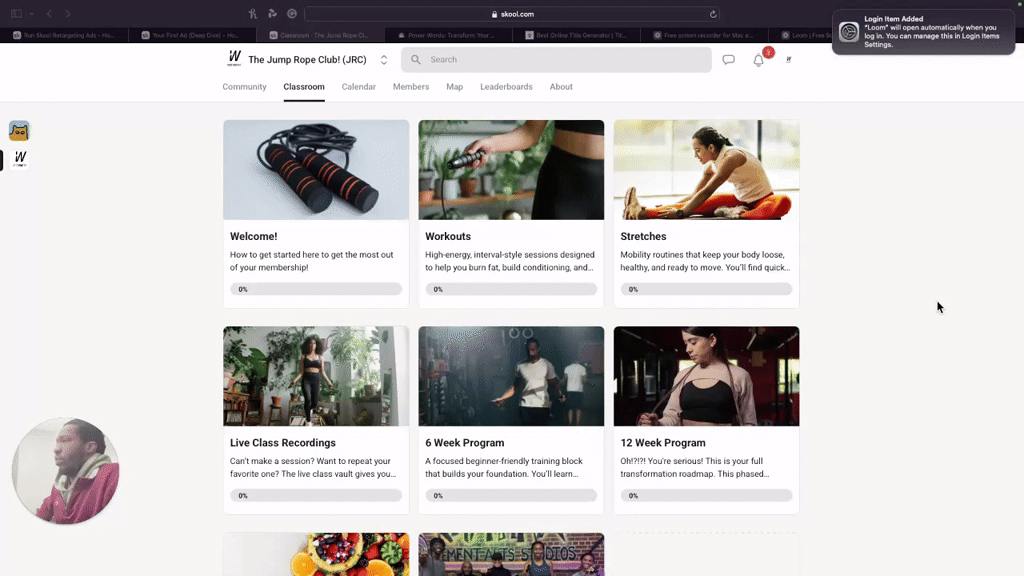Image resolution: width=1024 pixels, height=576 pixels.
Task: Open the studio group photo course thumbnail
Action: coord(511,554)
